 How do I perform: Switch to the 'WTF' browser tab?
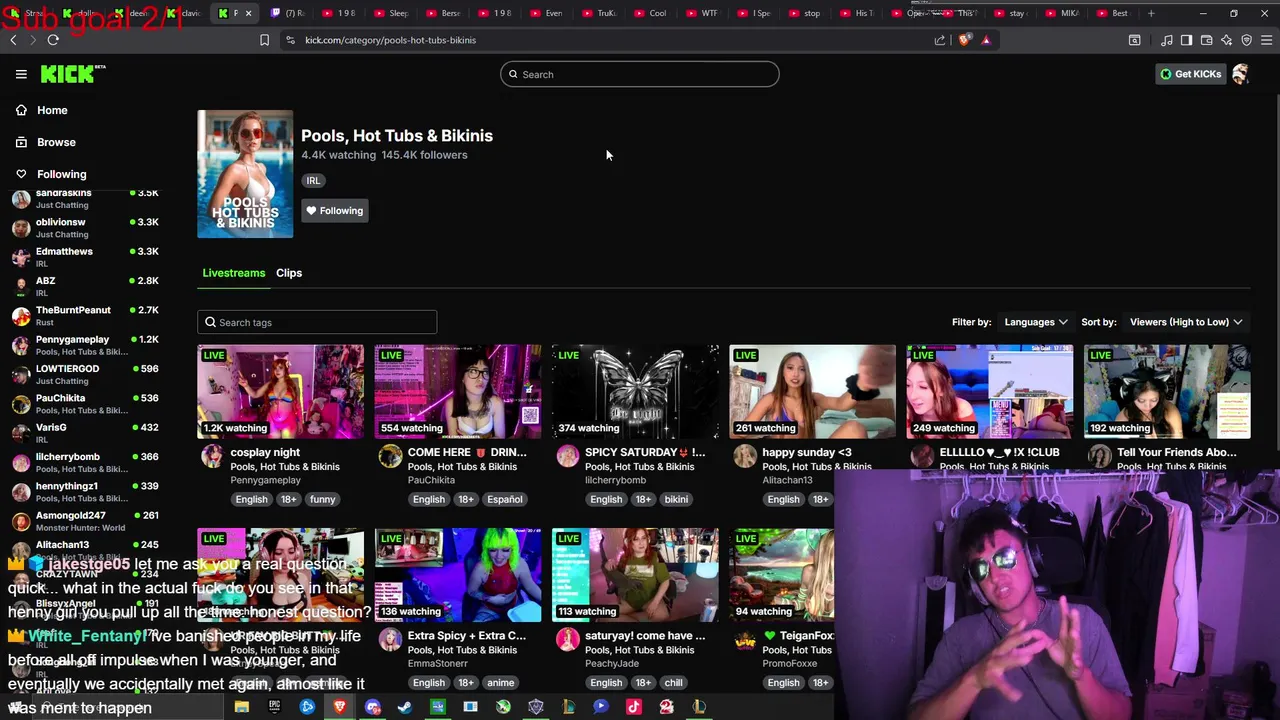[x=702, y=13]
